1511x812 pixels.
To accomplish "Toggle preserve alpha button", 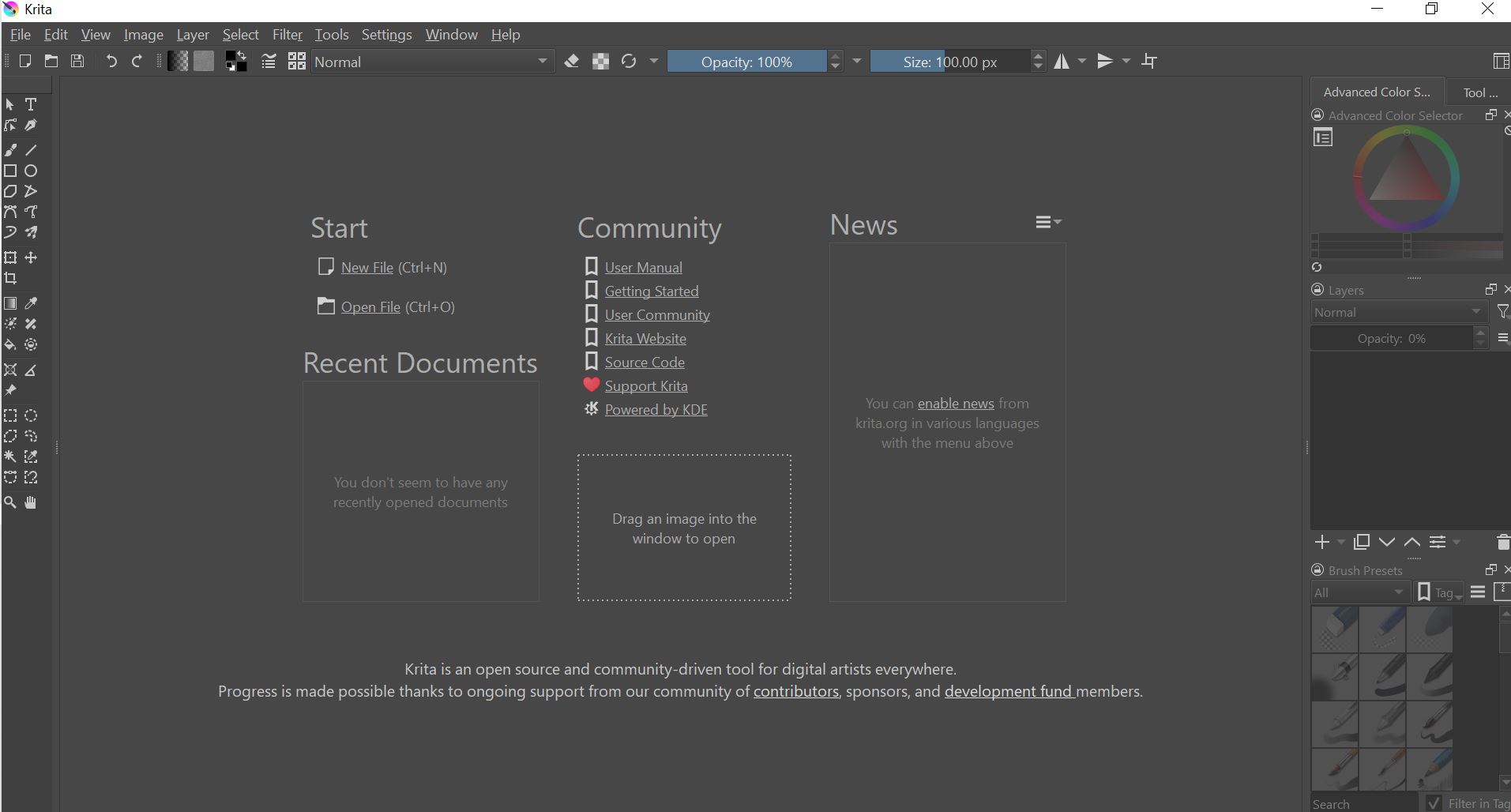I will pos(600,62).
